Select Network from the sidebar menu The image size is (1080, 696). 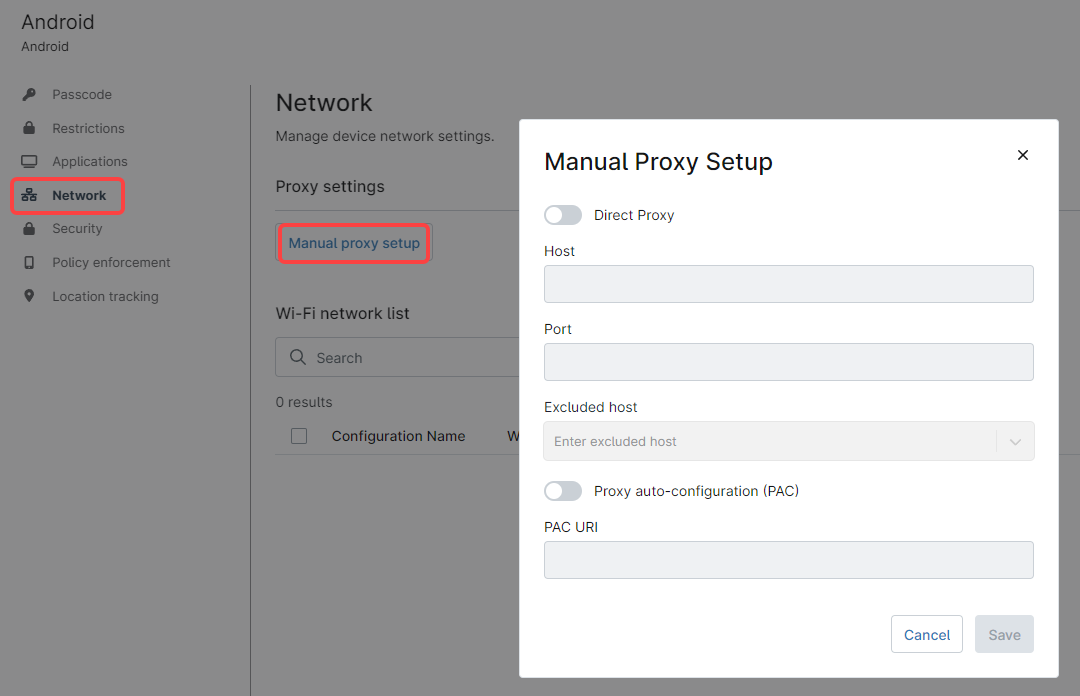pos(79,195)
